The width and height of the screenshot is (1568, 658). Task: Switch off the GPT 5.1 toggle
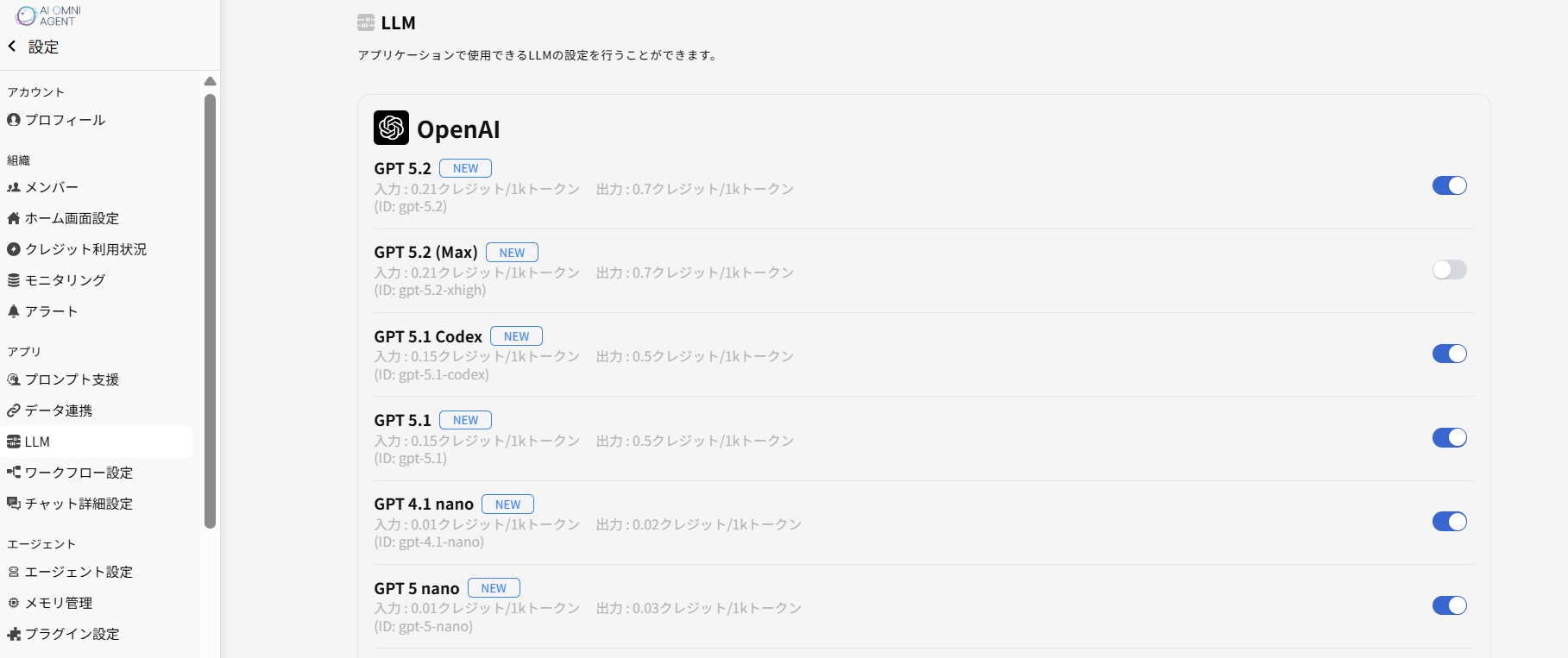1449,437
